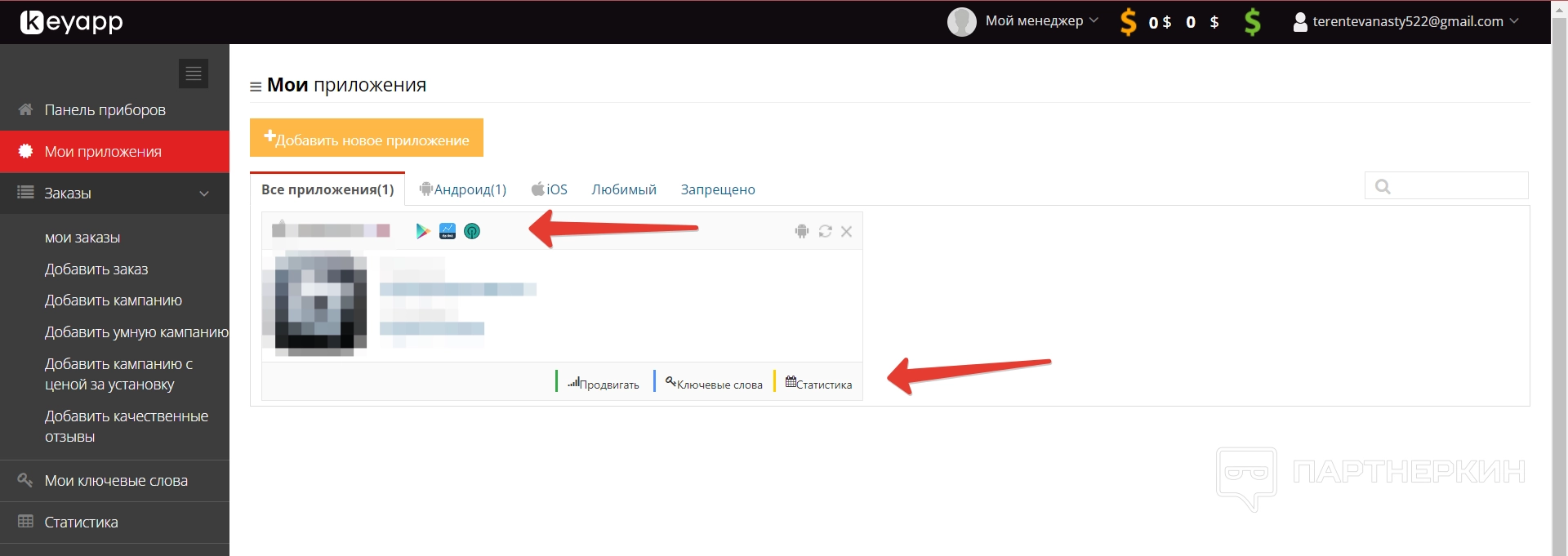Switch to Запрещено tab
Image resolution: width=1568 pixels, height=556 pixels.
point(718,189)
